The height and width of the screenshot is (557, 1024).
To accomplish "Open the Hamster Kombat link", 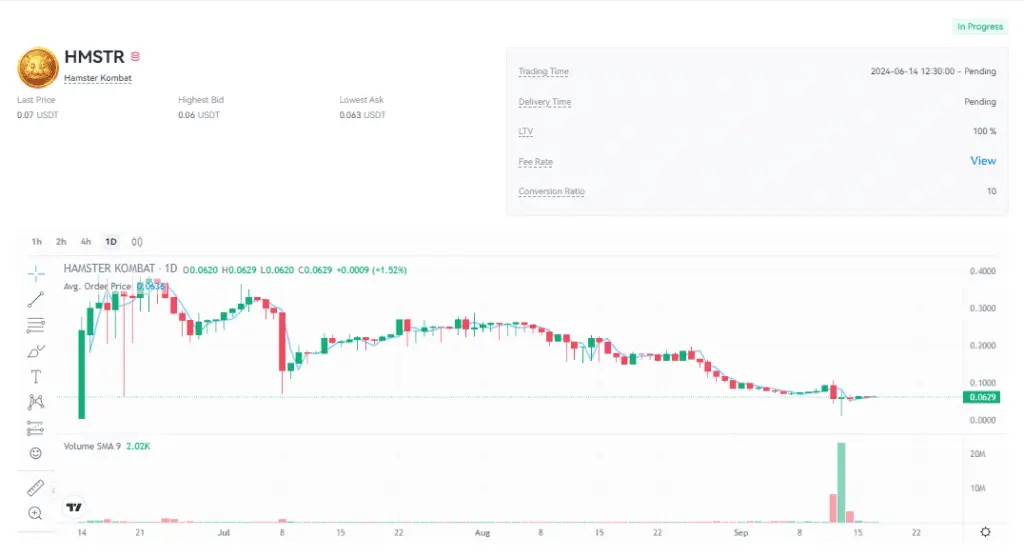I will click(x=97, y=78).
